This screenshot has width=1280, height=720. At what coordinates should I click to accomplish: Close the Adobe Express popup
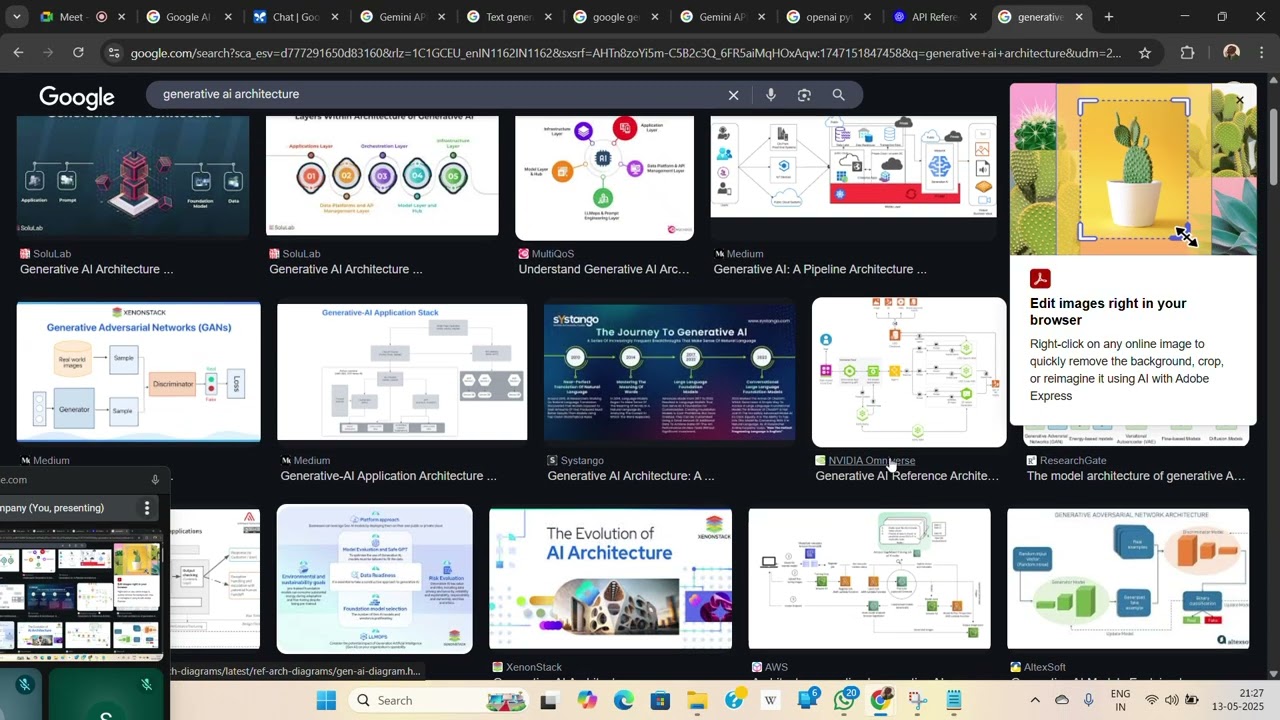[1240, 100]
